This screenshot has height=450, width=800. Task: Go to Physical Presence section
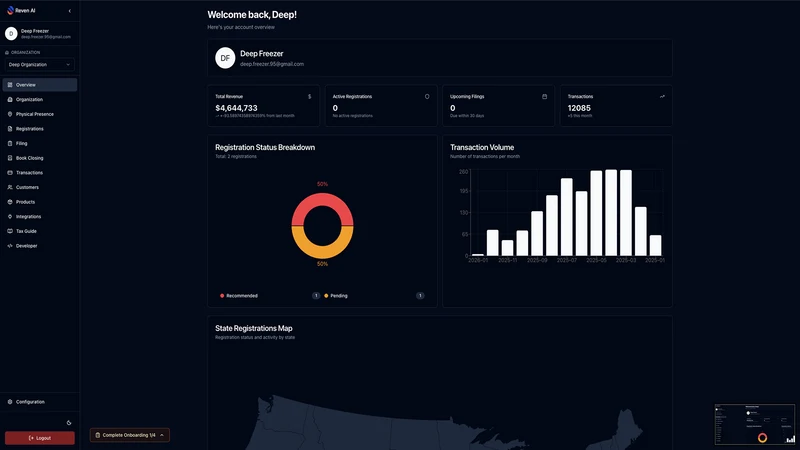(40, 114)
